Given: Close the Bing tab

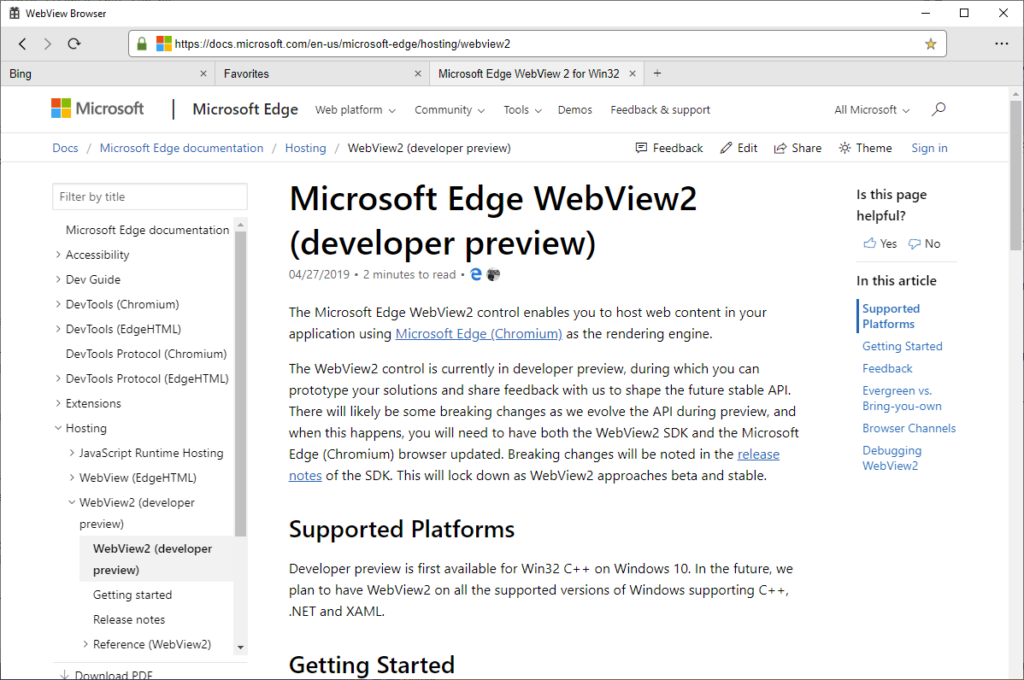Looking at the screenshot, I should click(x=203, y=74).
